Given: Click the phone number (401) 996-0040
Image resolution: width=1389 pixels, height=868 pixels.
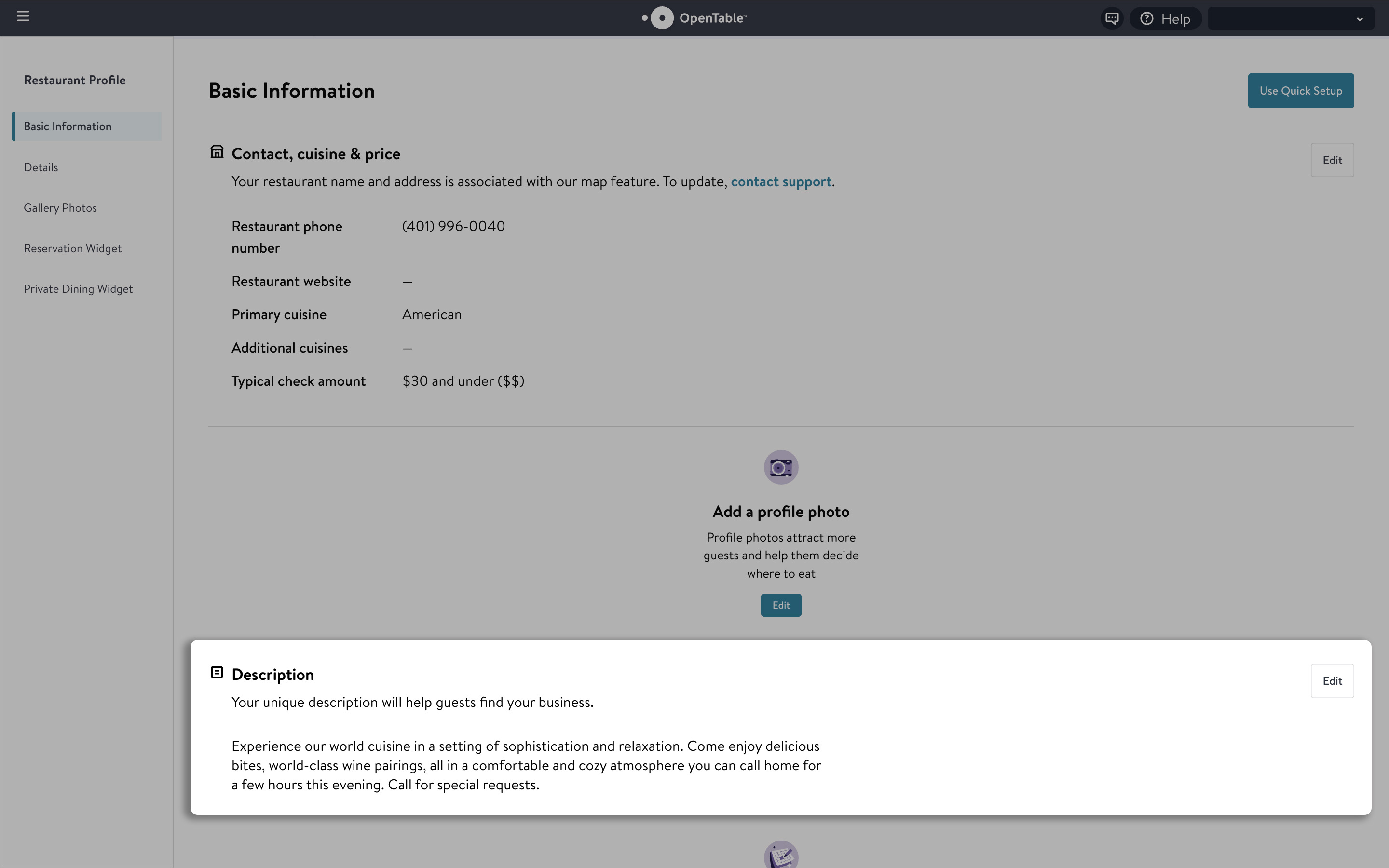Looking at the screenshot, I should click(453, 226).
